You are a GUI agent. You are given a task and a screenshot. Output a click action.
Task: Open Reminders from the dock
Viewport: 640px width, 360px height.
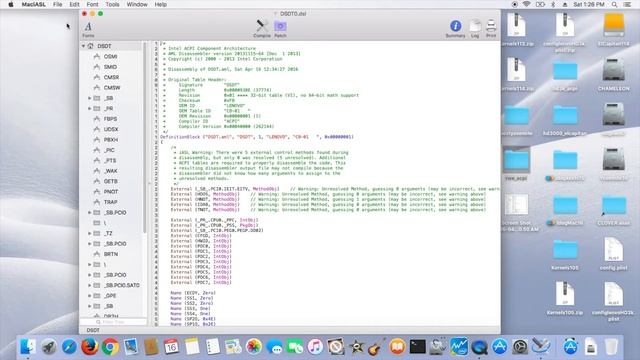pyautogui.click(x=213, y=347)
